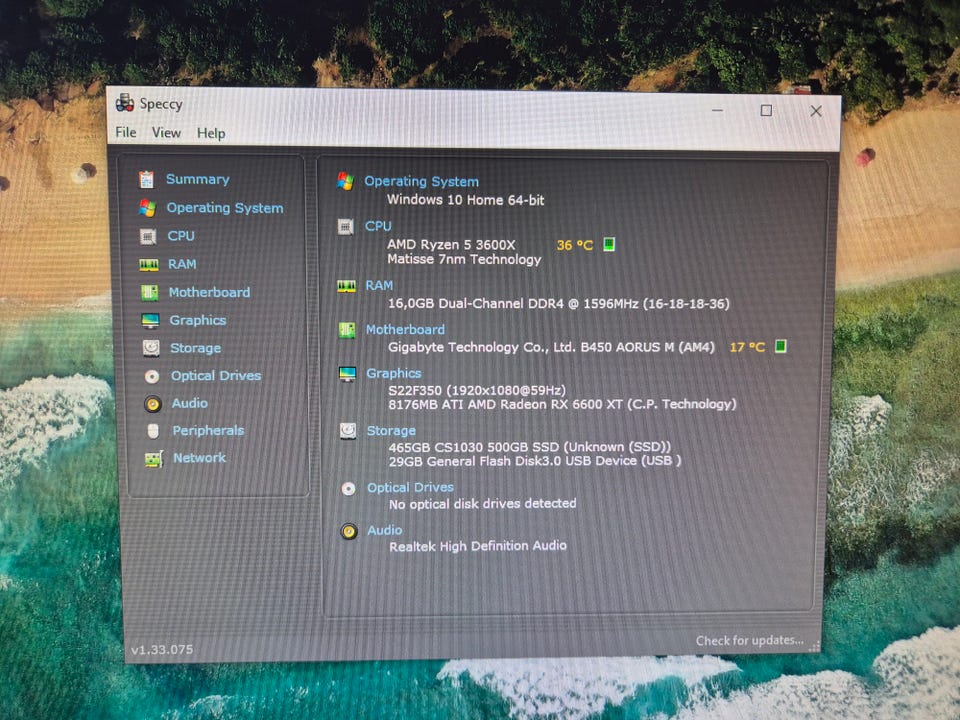
Task: Open Network section from the sidebar
Action: pyautogui.click(x=200, y=458)
